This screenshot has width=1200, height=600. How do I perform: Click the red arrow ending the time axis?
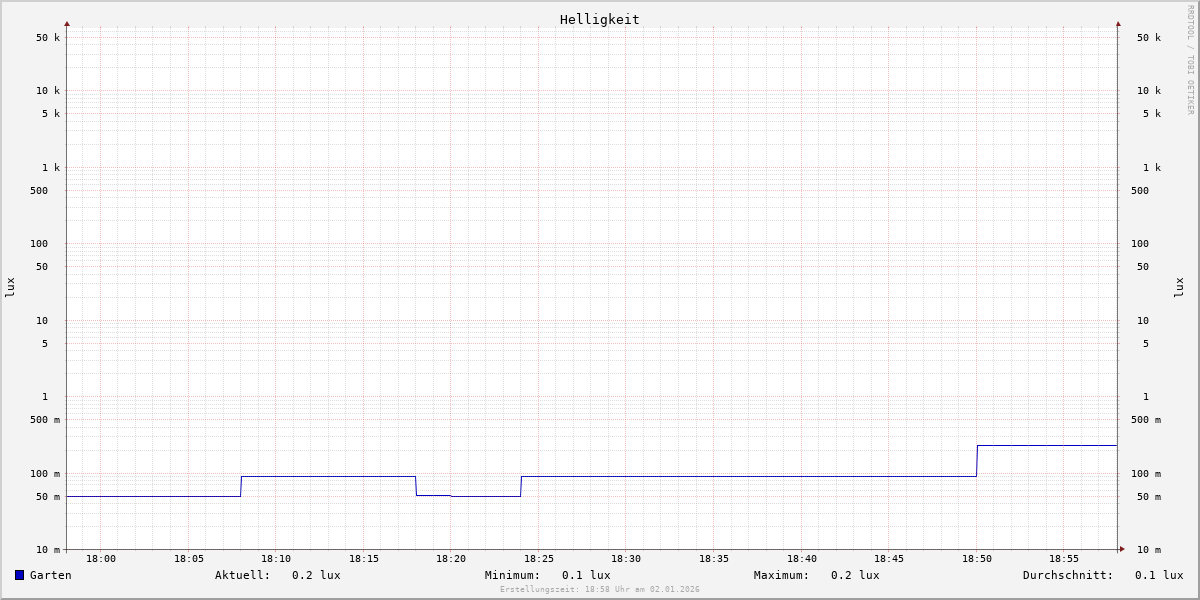(x=1122, y=549)
